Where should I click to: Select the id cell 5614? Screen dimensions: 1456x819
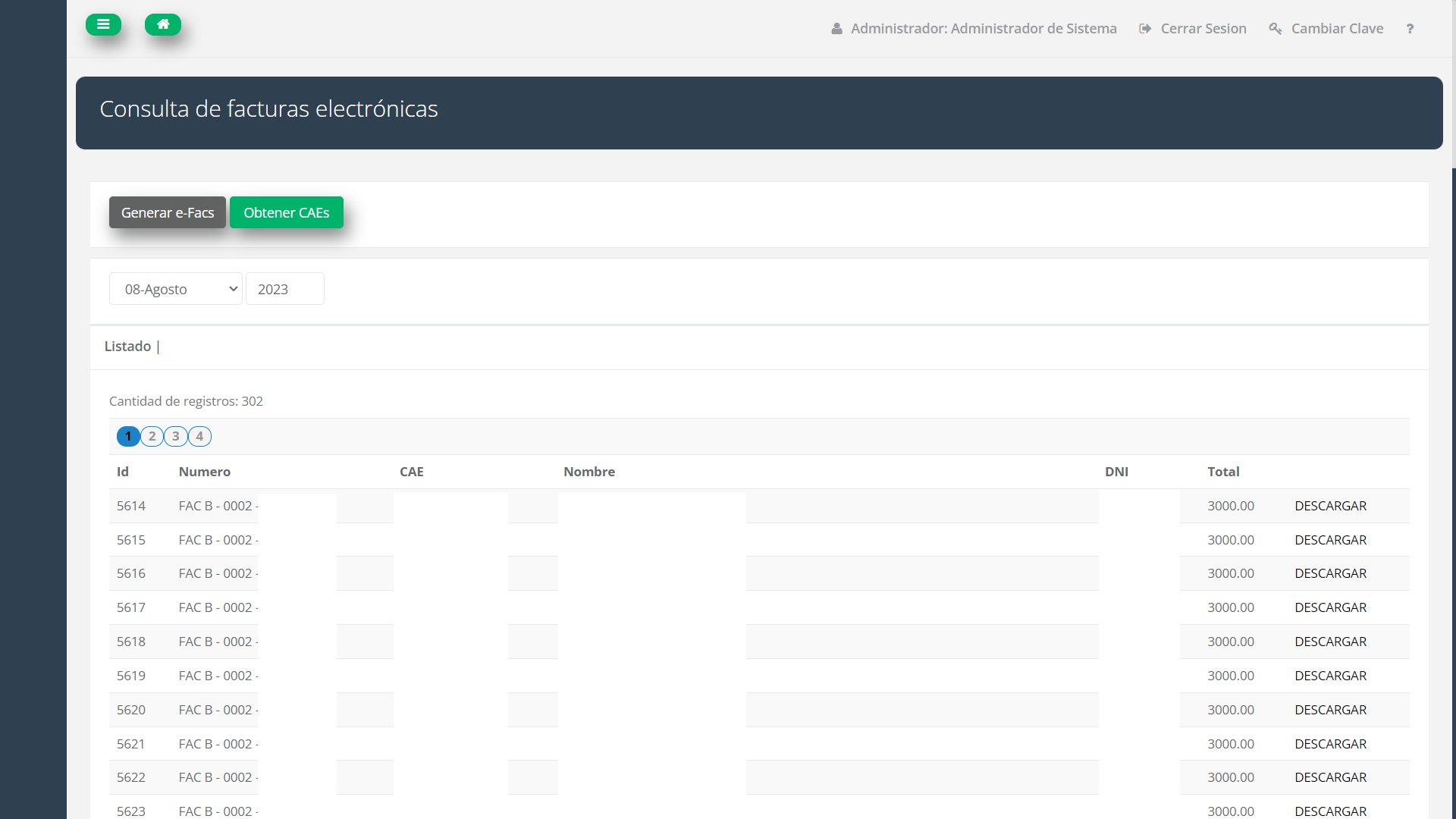[x=131, y=506]
